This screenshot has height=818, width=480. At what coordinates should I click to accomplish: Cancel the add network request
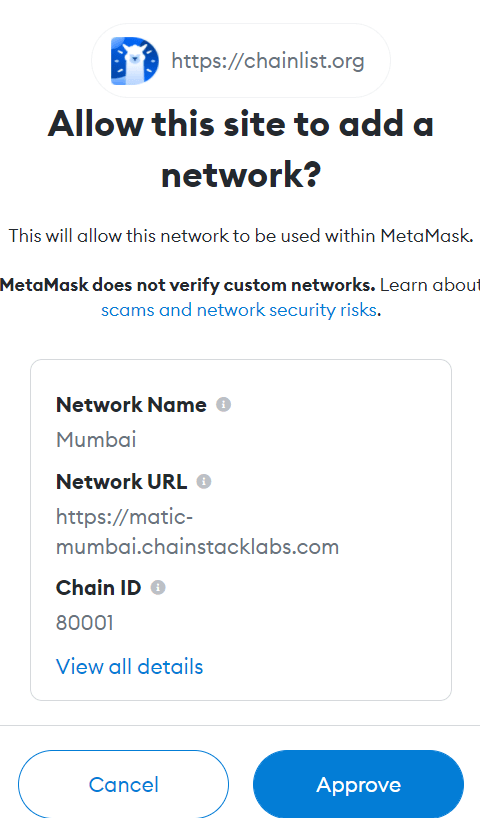pyautogui.click(x=124, y=784)
